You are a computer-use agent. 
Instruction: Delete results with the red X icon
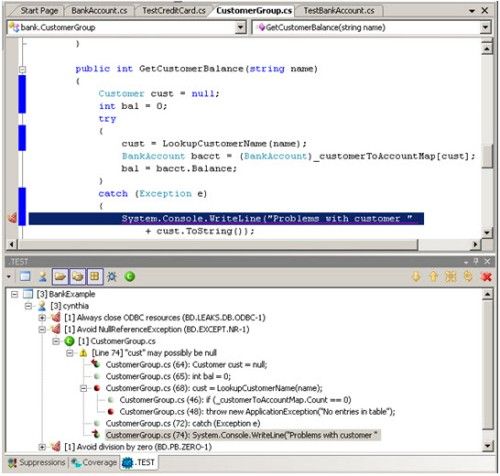point(487,277)
